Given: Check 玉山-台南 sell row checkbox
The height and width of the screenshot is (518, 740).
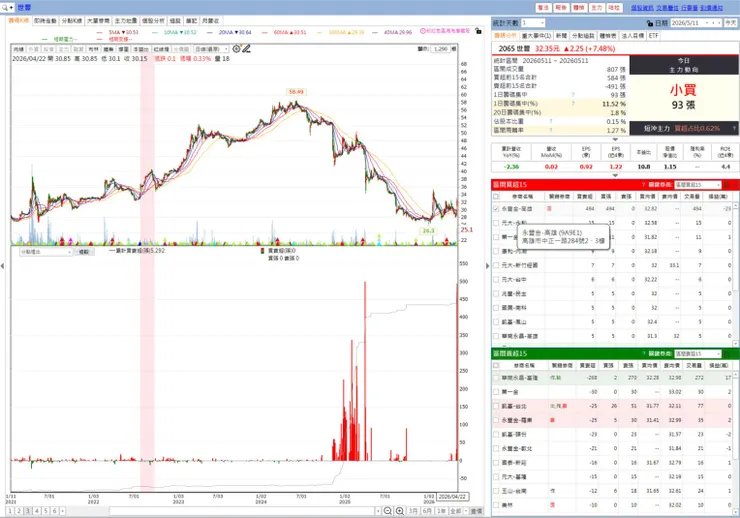Looking at the screenshot, I should tap(496, 491).
